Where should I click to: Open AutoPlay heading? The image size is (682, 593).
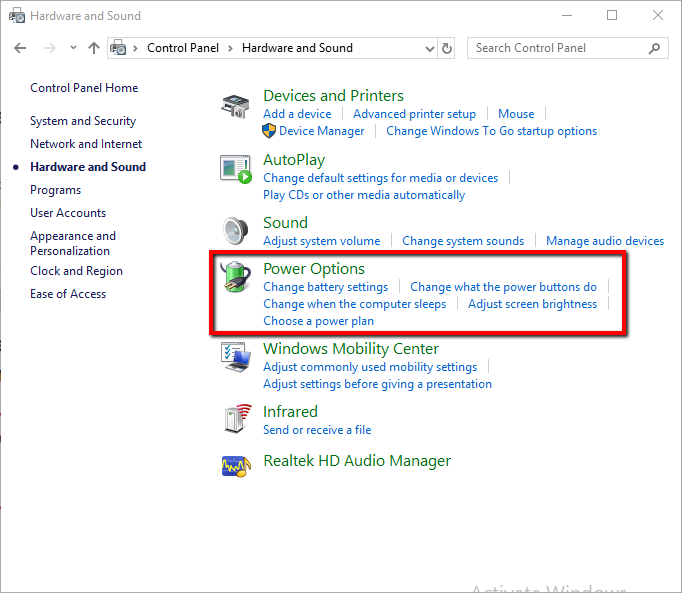click(294, 160)
